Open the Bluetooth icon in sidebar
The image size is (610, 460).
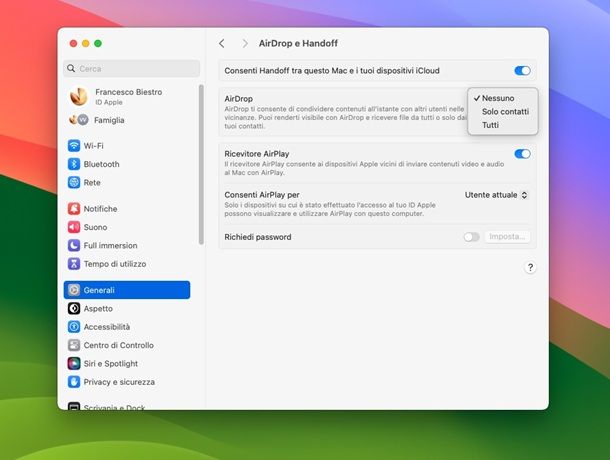tap(74, 164)
